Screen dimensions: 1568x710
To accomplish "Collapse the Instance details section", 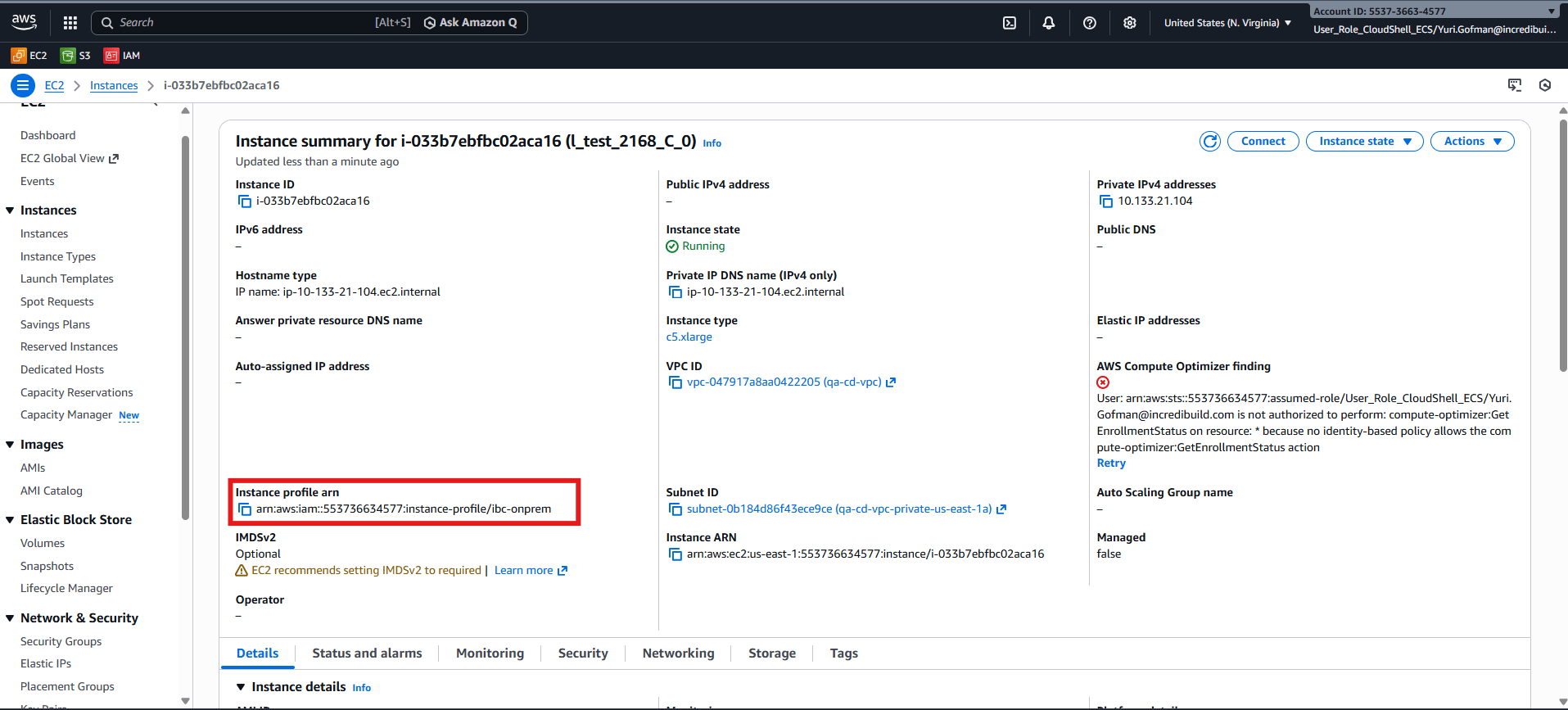I will click(241, 687).
